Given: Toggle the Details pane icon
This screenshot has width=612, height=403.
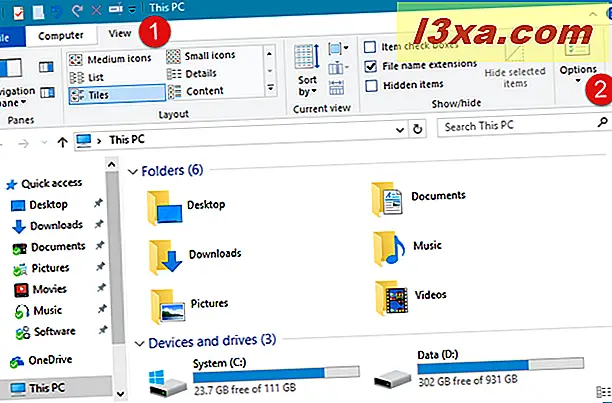Looking at the screenshot, I should (47, 93).
